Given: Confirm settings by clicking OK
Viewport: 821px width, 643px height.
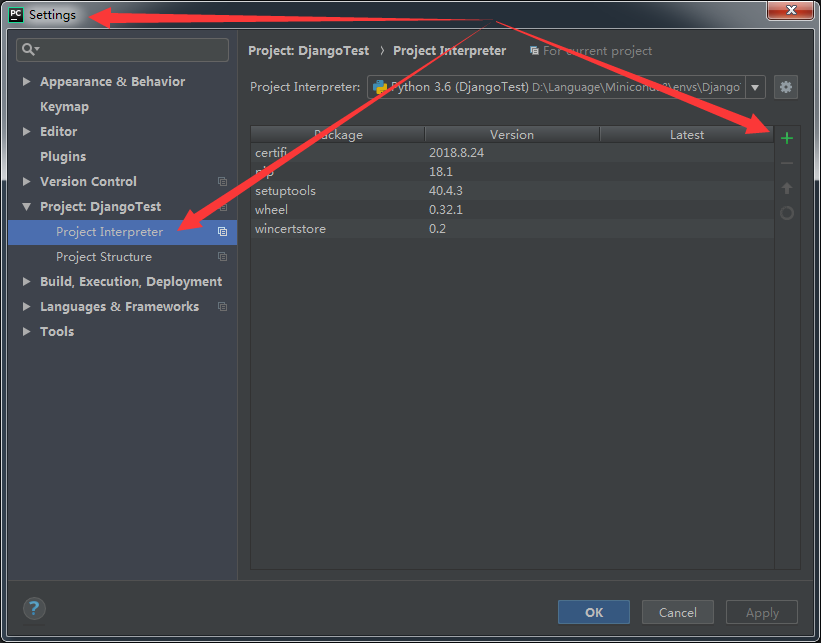Looking at the screenshot, I should 594,612.
